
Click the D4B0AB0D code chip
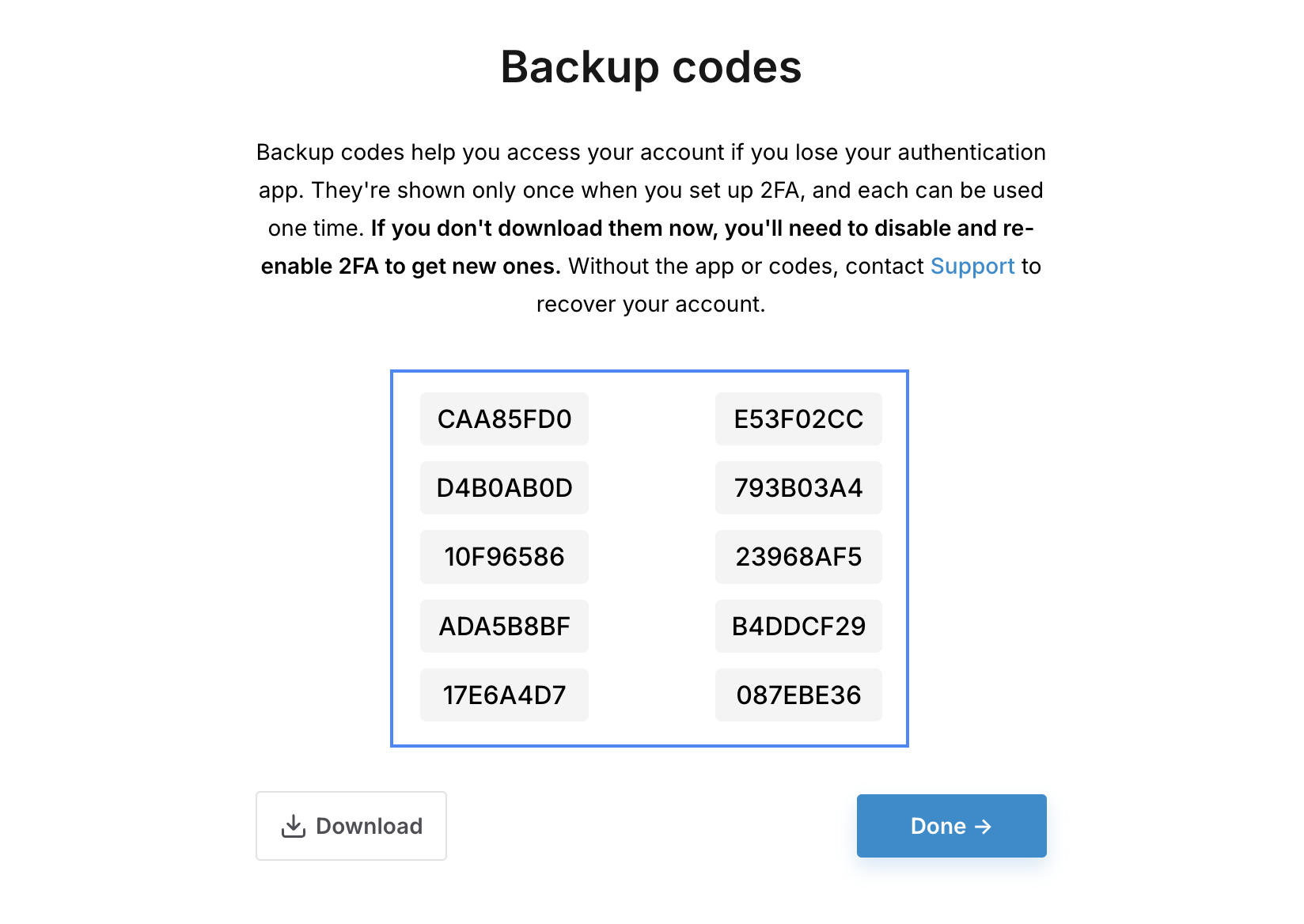504,488
